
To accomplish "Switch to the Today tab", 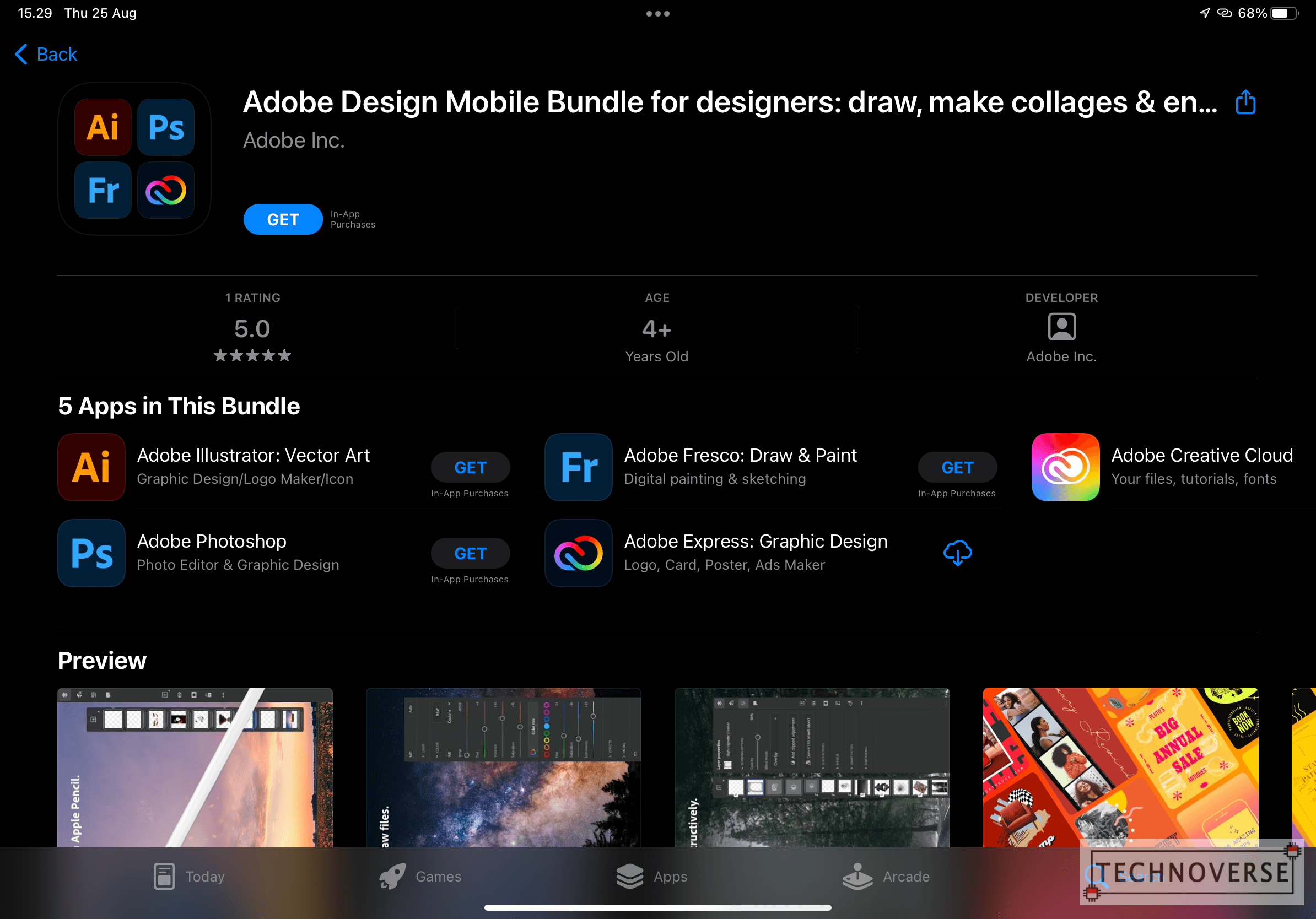I will tap(189, 876).
